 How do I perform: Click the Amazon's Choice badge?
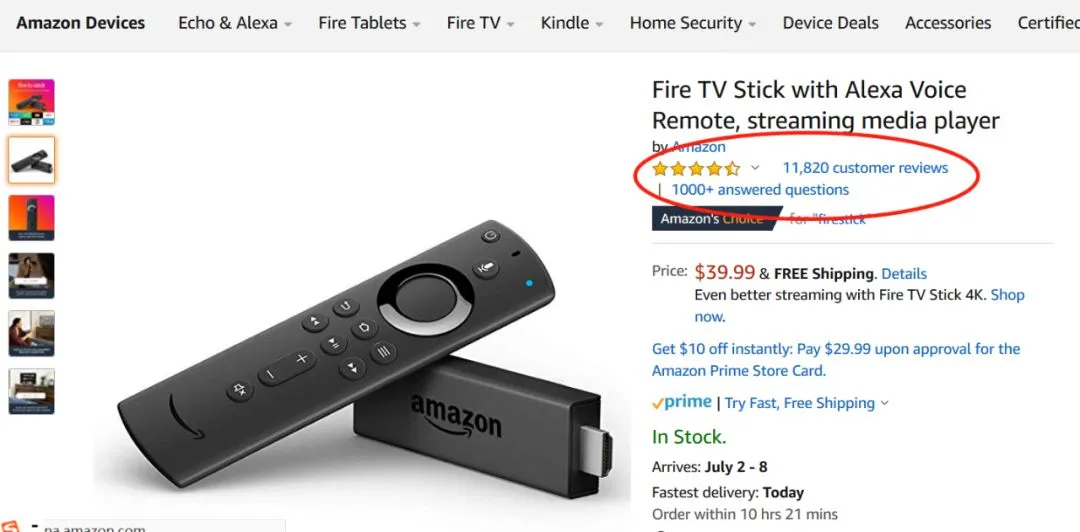(713, 218)
